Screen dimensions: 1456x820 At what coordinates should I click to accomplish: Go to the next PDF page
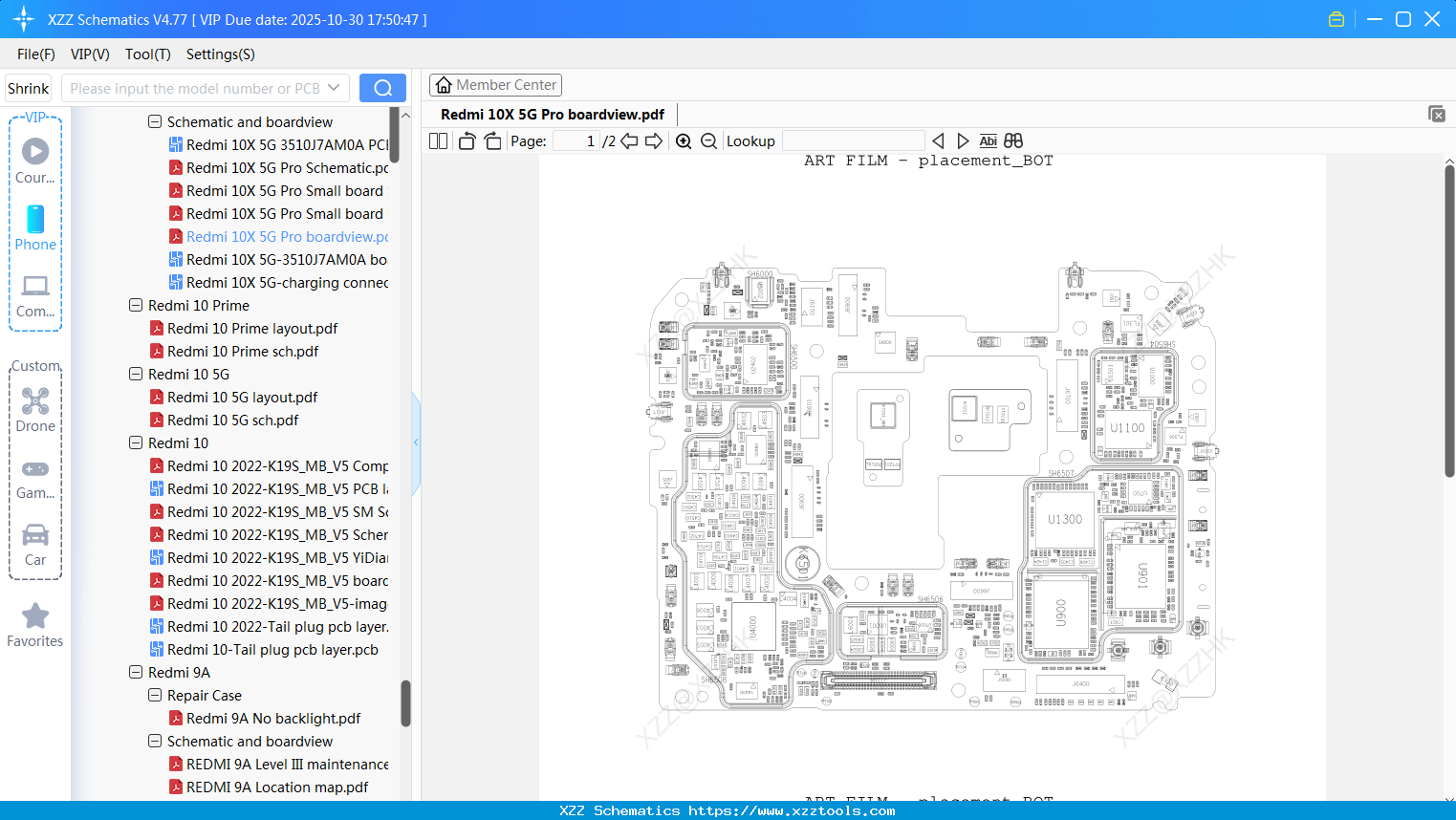click(654, 140)
